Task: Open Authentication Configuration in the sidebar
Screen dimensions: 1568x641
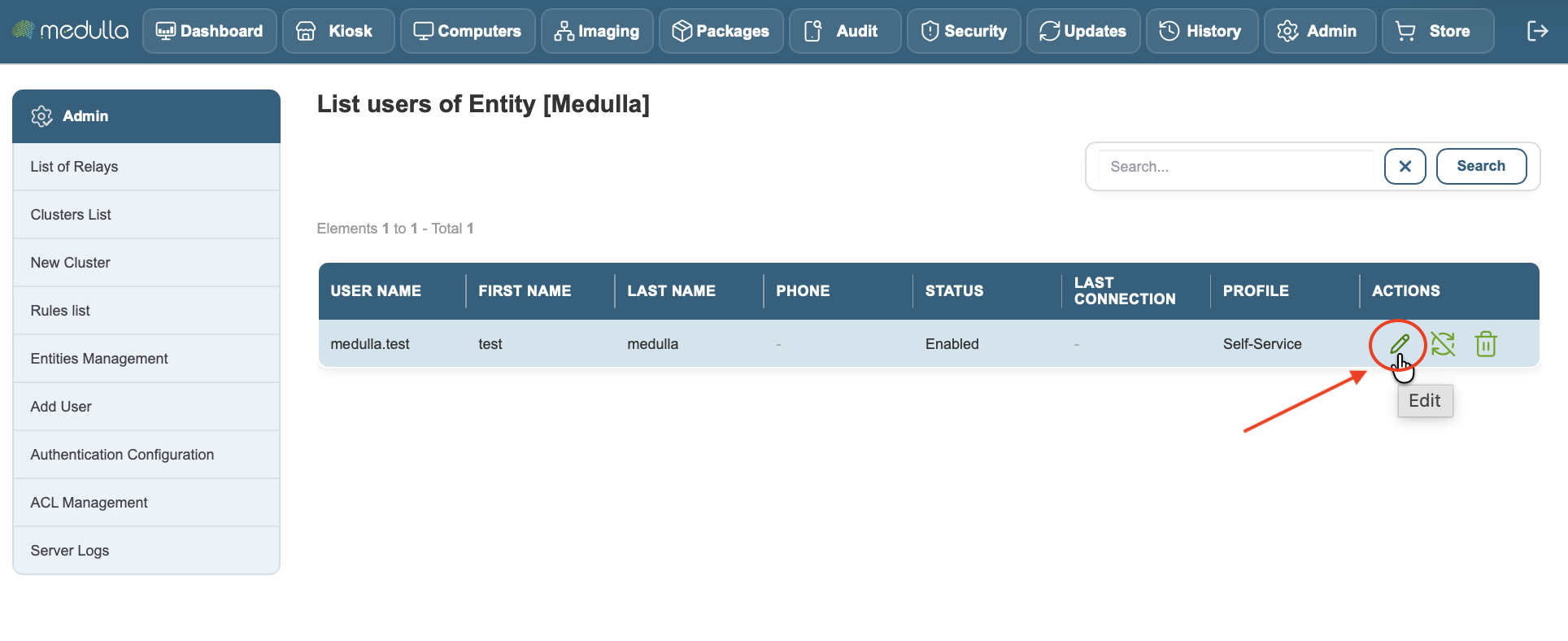Action: coord(146,455)
